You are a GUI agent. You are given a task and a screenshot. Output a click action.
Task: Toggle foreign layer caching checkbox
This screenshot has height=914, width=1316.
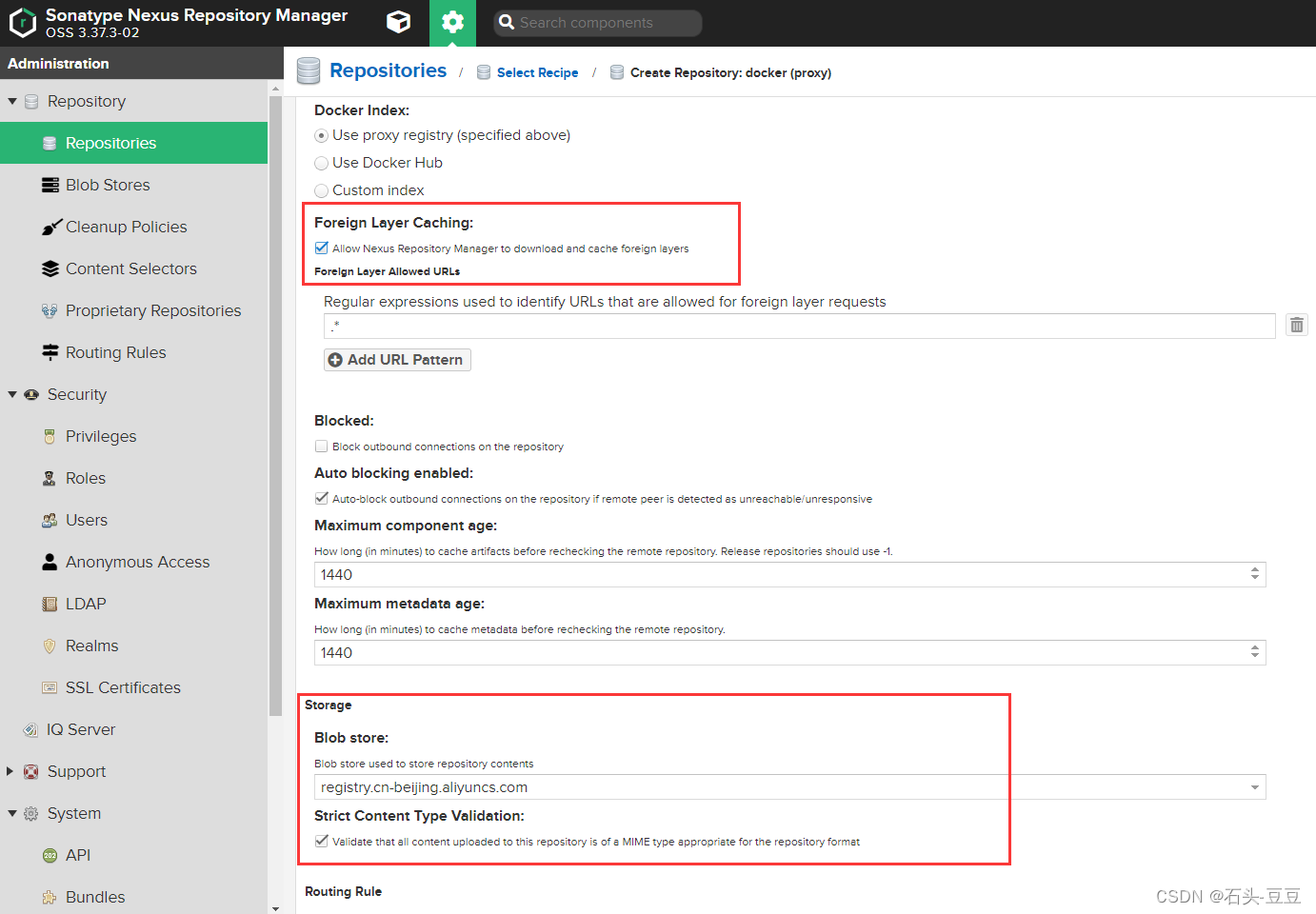tap(321, 248)
